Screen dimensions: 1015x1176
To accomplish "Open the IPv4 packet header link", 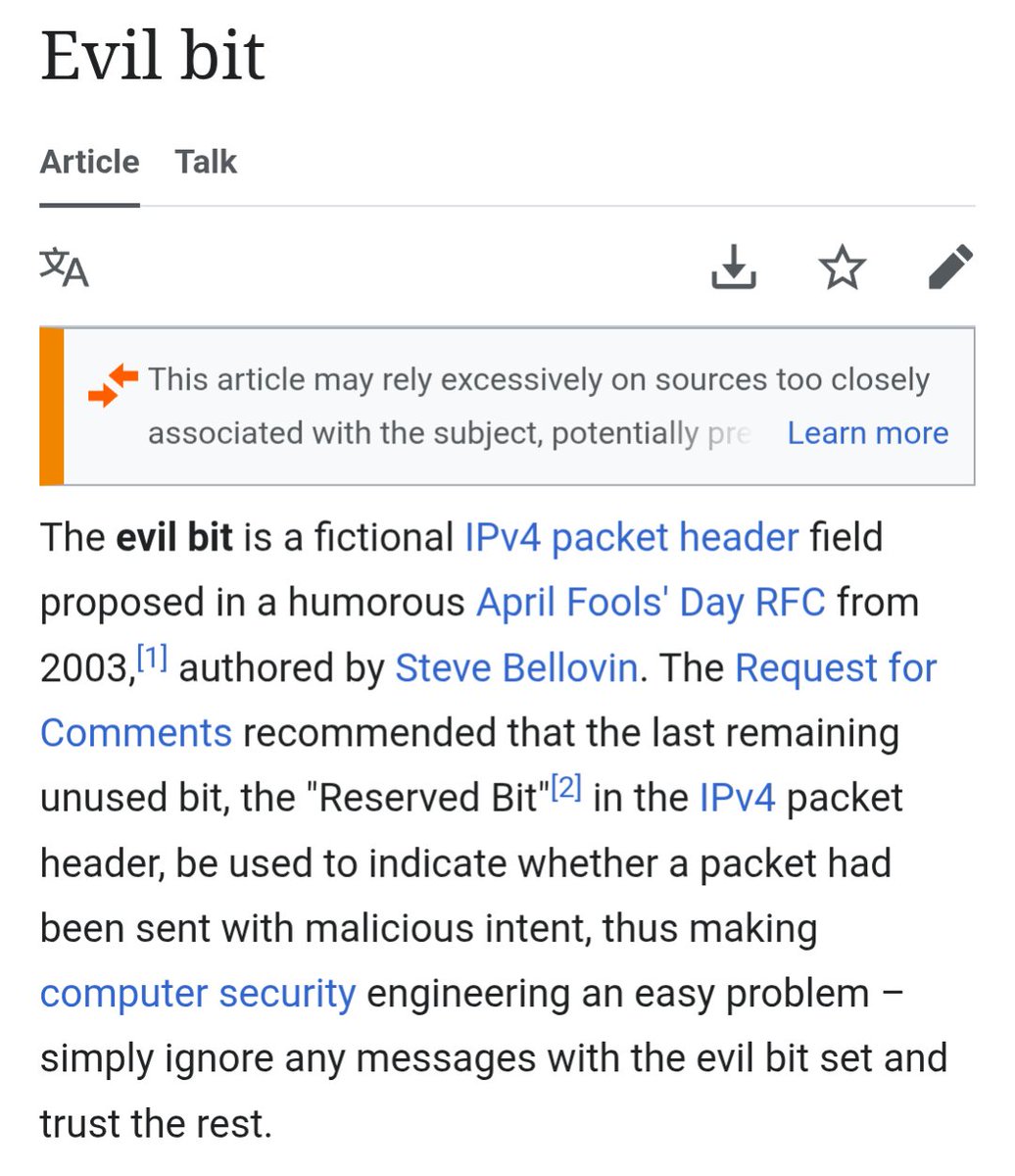I will click(x=631, y=538).
